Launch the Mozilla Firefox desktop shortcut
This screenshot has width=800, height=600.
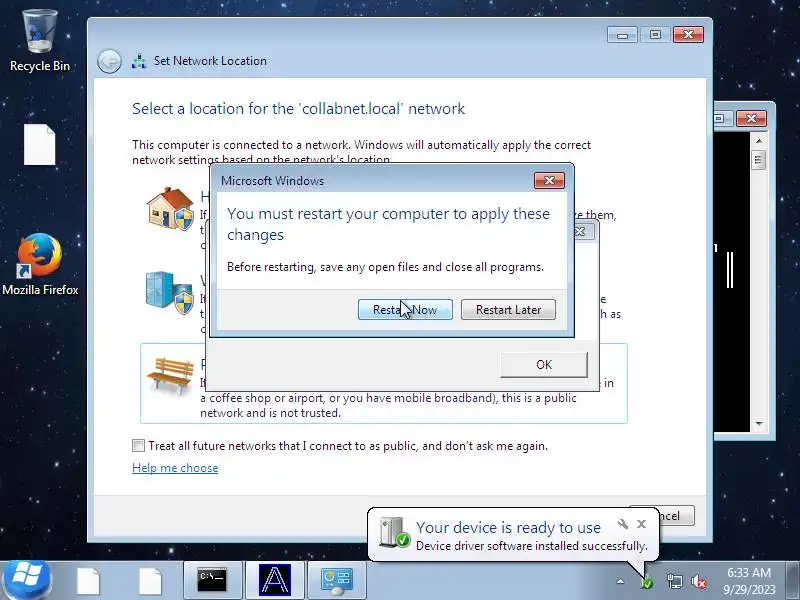(40, 264)
